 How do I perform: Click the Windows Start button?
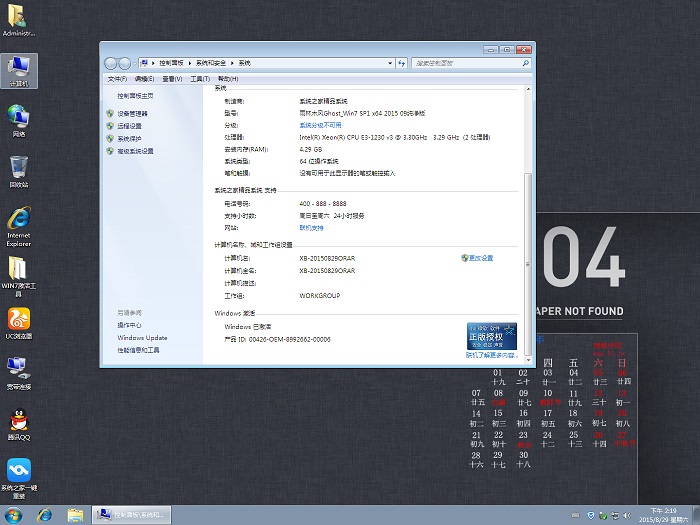15,514
